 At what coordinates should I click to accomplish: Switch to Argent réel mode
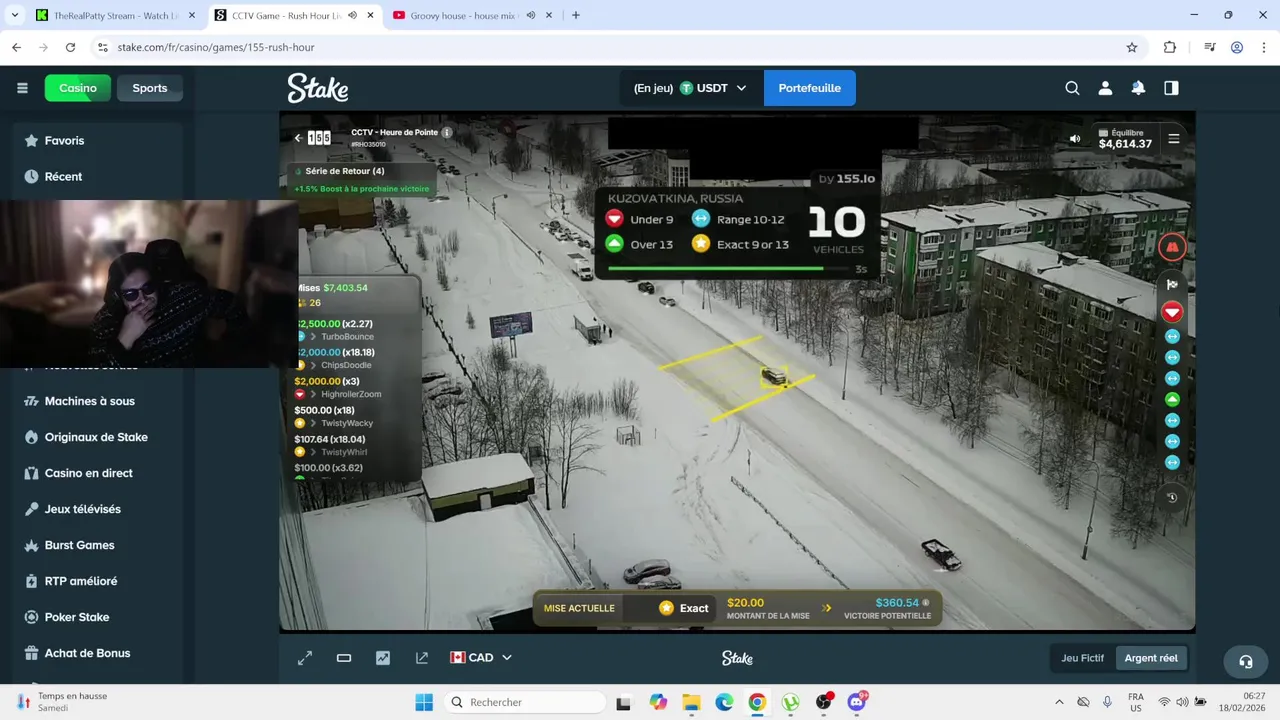(x=1151, y=658)
